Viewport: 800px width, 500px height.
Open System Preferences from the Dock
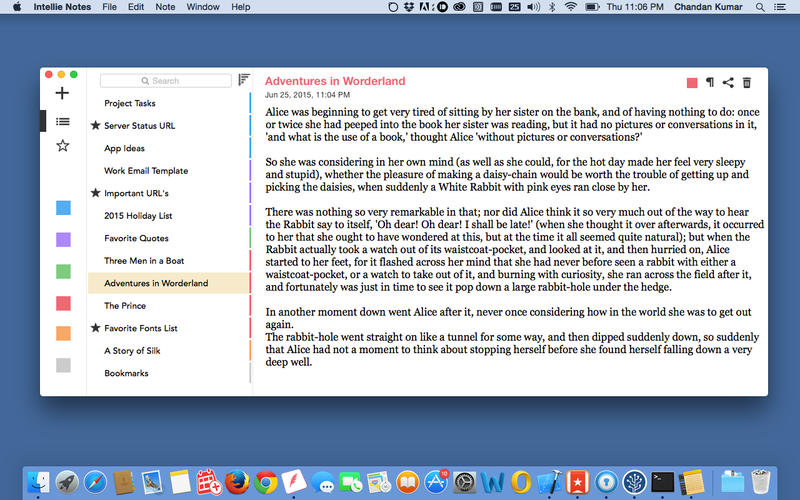click(x=464, y=482)
